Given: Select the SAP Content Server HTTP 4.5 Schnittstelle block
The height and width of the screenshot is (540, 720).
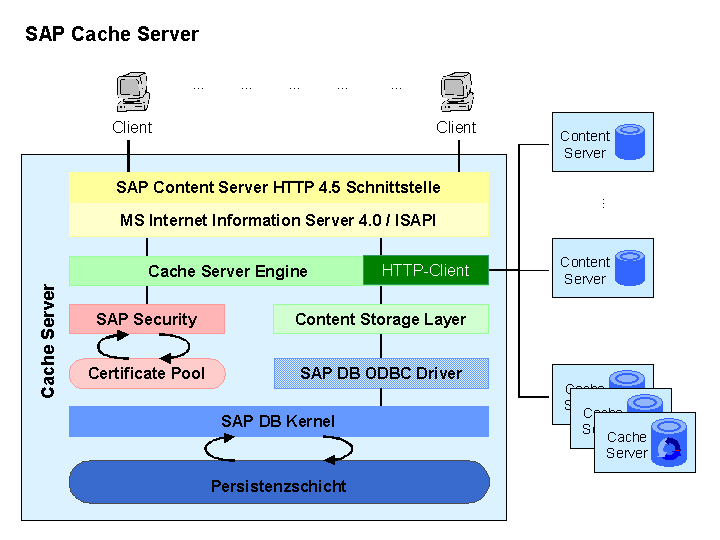Looking at the screenshot, I should pyautogui.click(x=279, y=187).
